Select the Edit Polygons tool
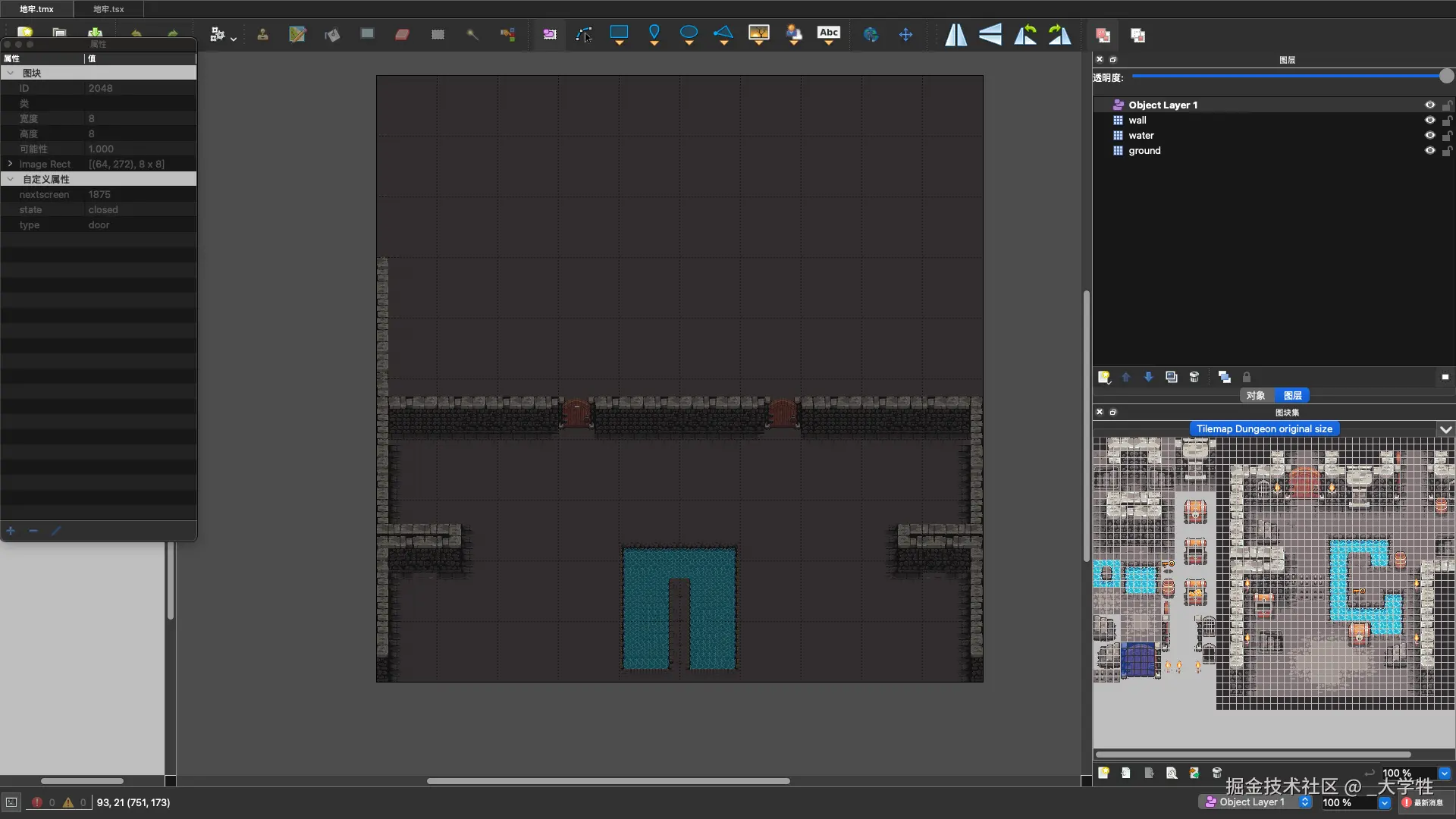 pyautogui.click(x=584, y=35)
